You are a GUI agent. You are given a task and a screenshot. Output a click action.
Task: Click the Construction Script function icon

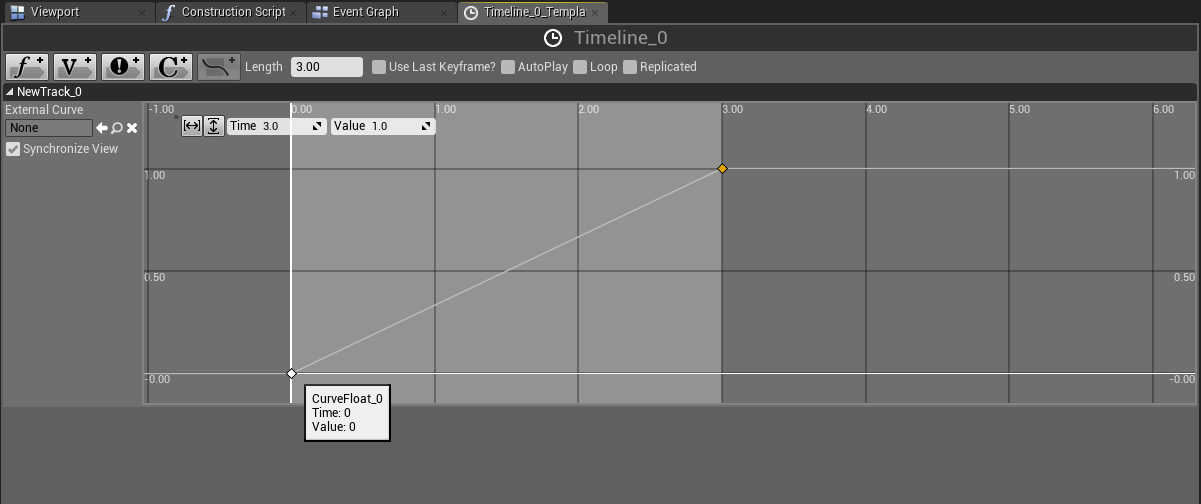pyautogui.click(x=169, y=12)
